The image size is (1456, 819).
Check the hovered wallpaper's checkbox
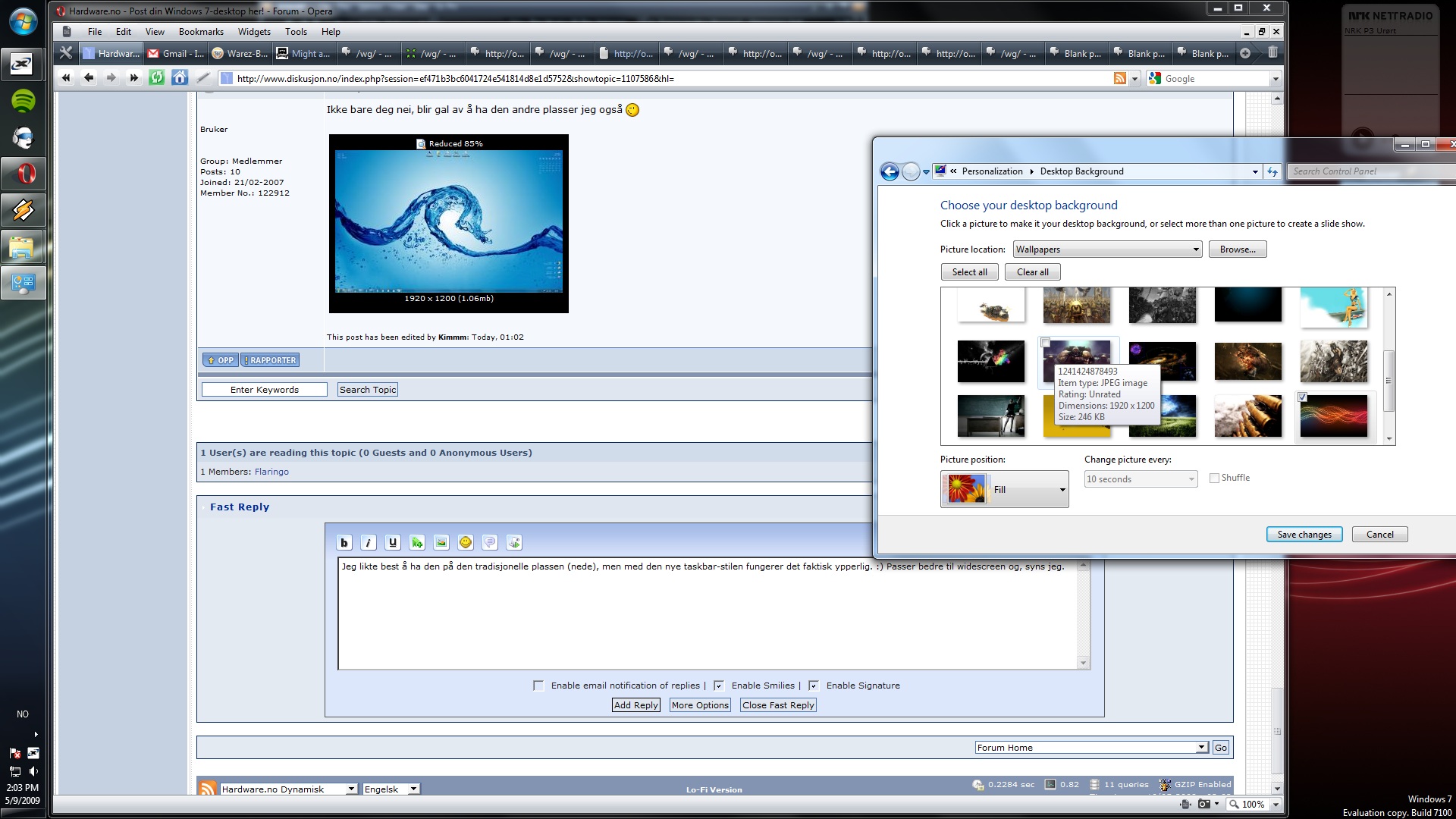(x=1046, y=343)
